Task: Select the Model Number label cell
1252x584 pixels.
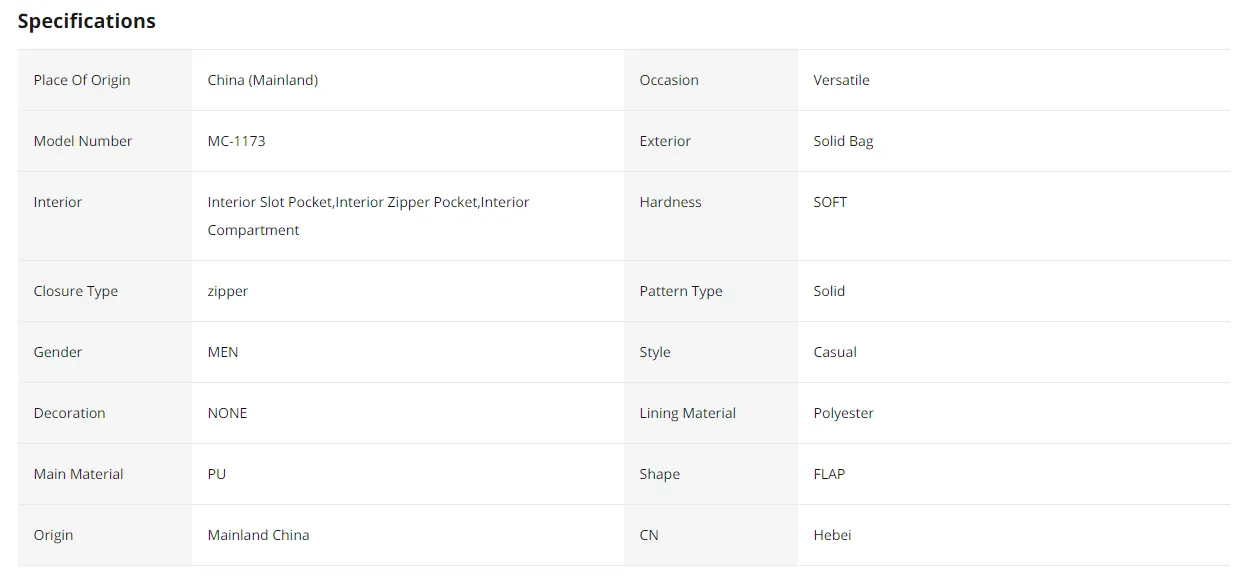Action: (x=105, y=141)
